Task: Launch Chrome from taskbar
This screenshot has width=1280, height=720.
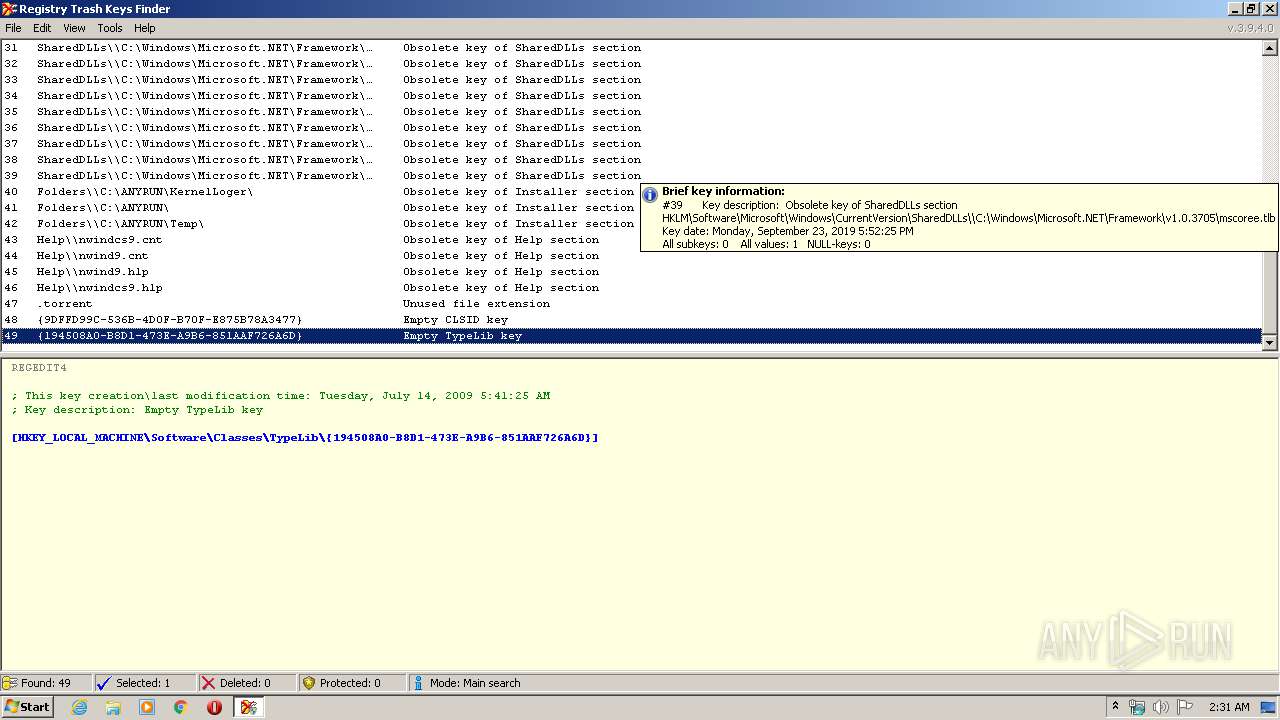Action: pyautogui.click(x=181, y=707)
